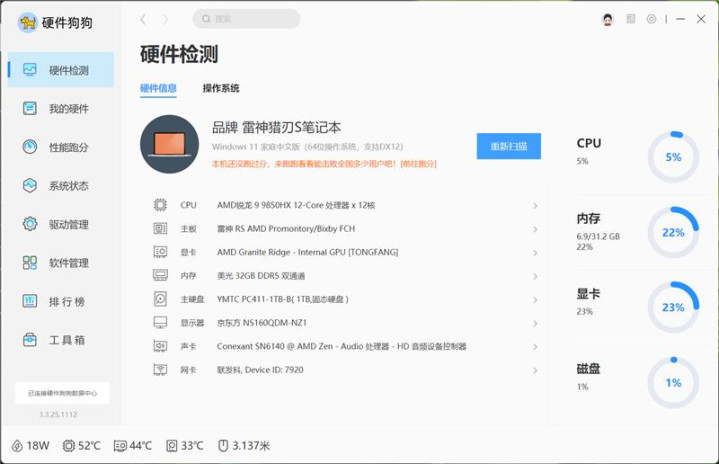Switch to the 操作系统 tab
719x464 pixels.
click(221, 88)
